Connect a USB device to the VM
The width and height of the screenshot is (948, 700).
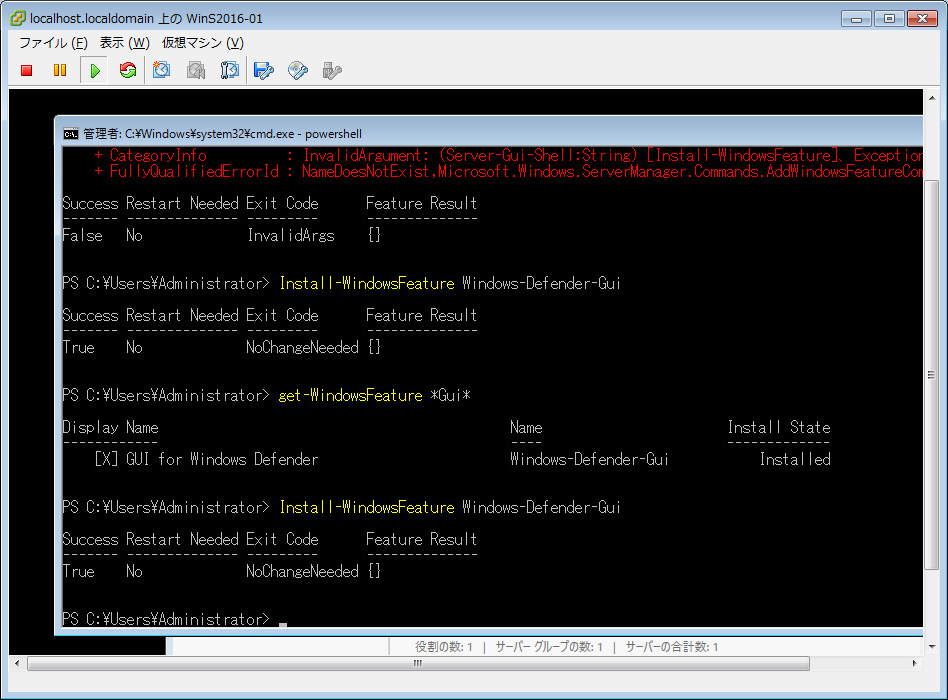click(331, 70)
